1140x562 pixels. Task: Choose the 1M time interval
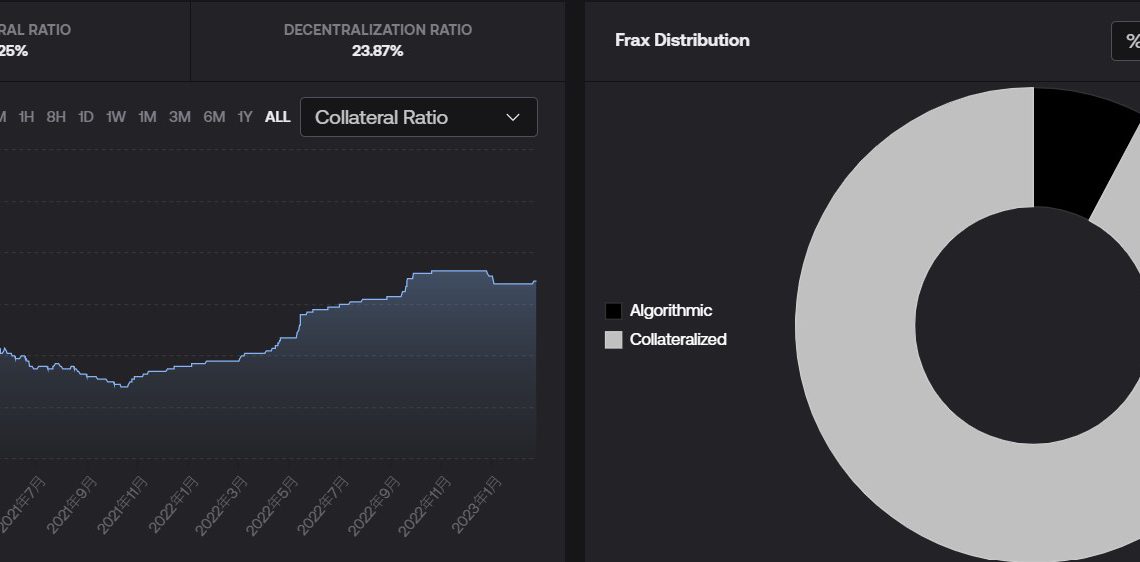(x=147, y=117)
